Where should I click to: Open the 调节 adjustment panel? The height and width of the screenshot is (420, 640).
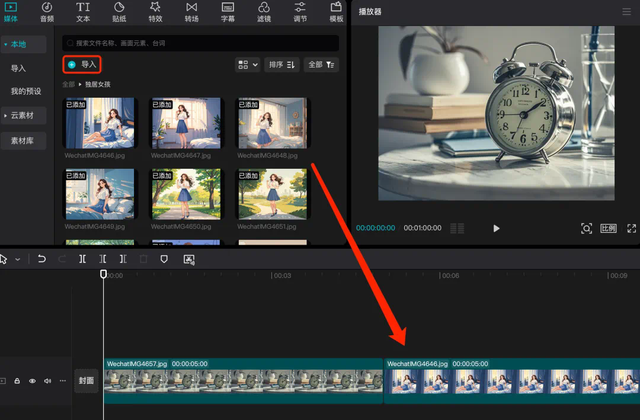tap(300, 12)
